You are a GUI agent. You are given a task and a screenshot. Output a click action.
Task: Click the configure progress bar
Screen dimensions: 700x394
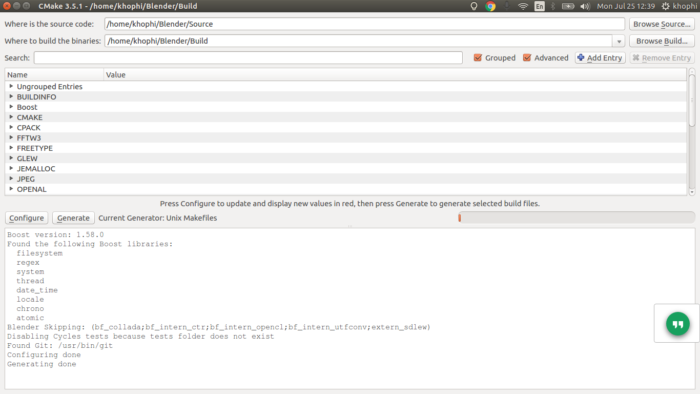(576, 218)
